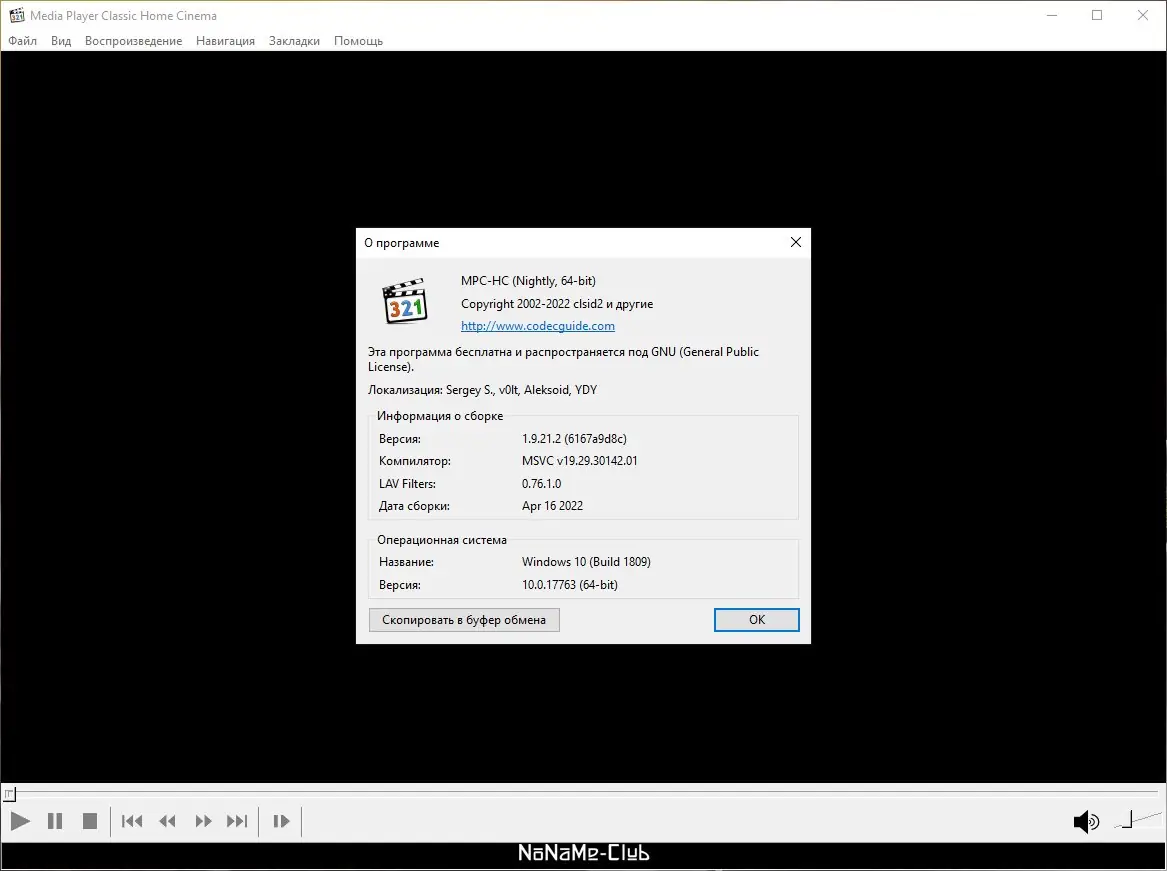Select version text 1.9.21.2 (6167a9d8c)
Viewport: 1167px width, 871px height.
[x=574, y=438]
